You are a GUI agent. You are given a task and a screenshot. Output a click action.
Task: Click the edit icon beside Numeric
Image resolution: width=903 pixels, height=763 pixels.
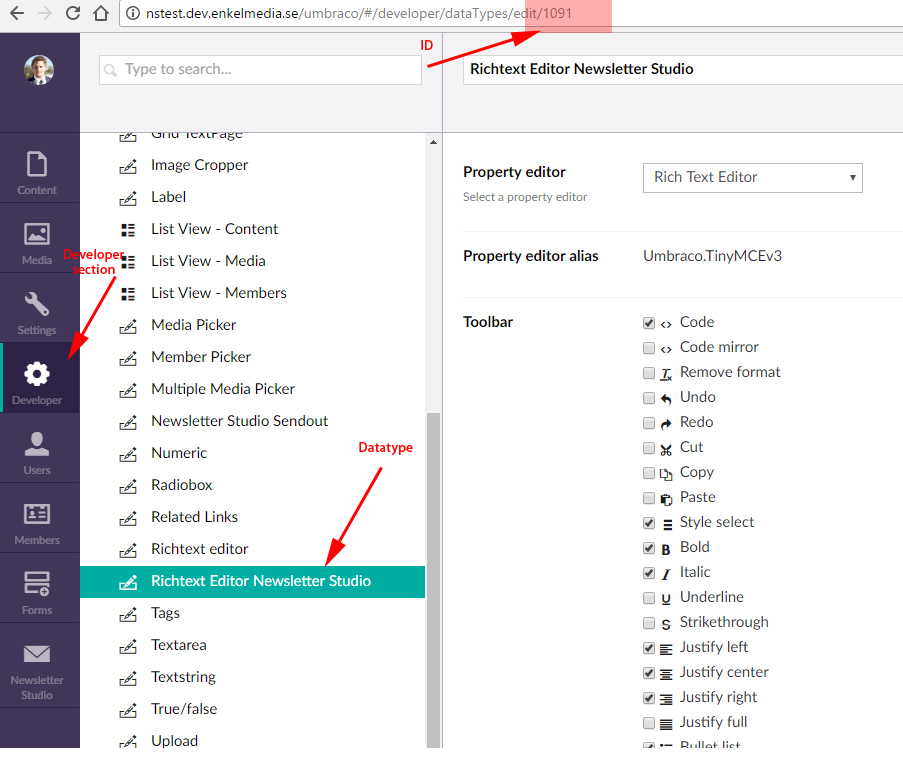[128, 454]
